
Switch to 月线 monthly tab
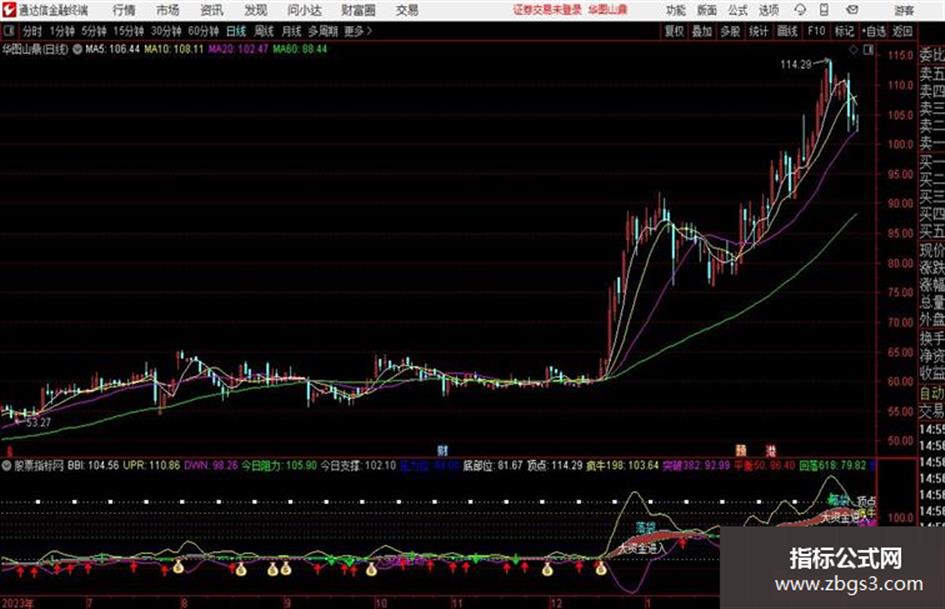[291, 31]
